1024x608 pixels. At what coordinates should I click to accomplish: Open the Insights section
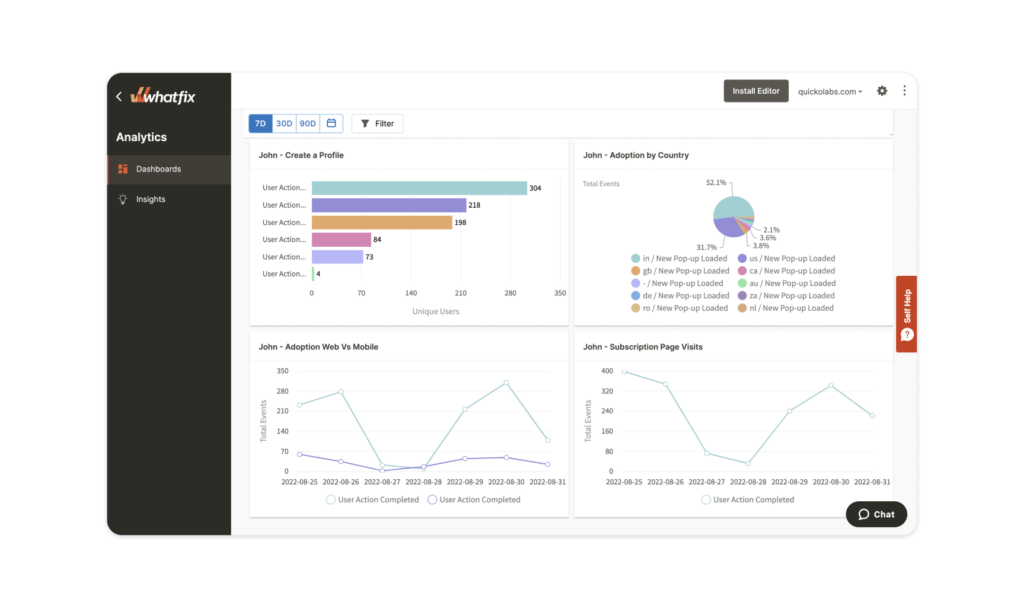click(169, 199)
